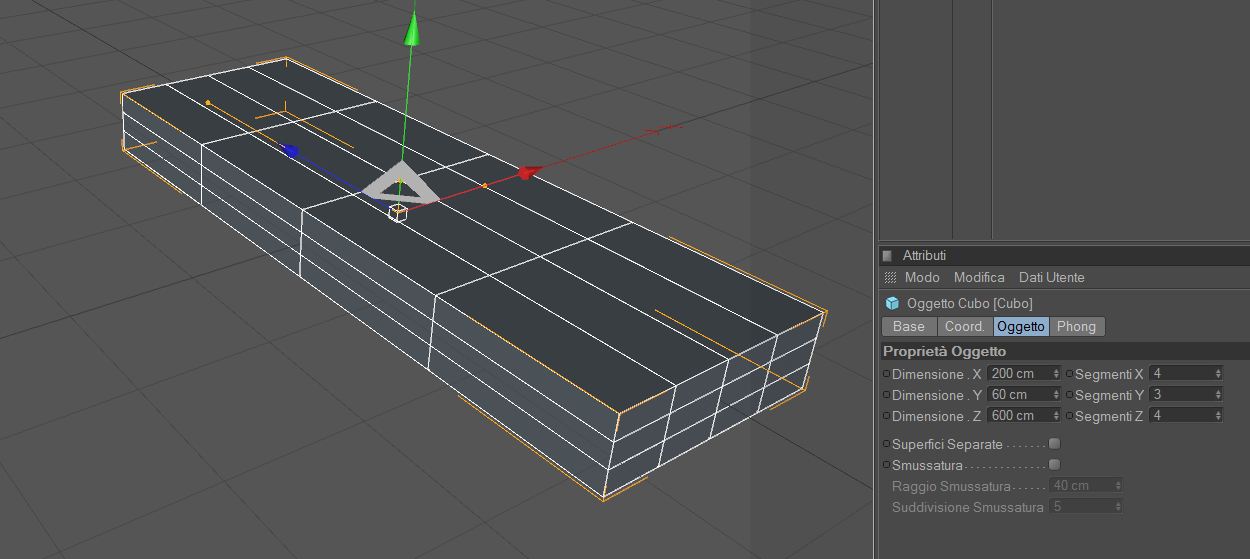
Task: Click the orange size handle near the cube's far end
Action: coord(208,102)
